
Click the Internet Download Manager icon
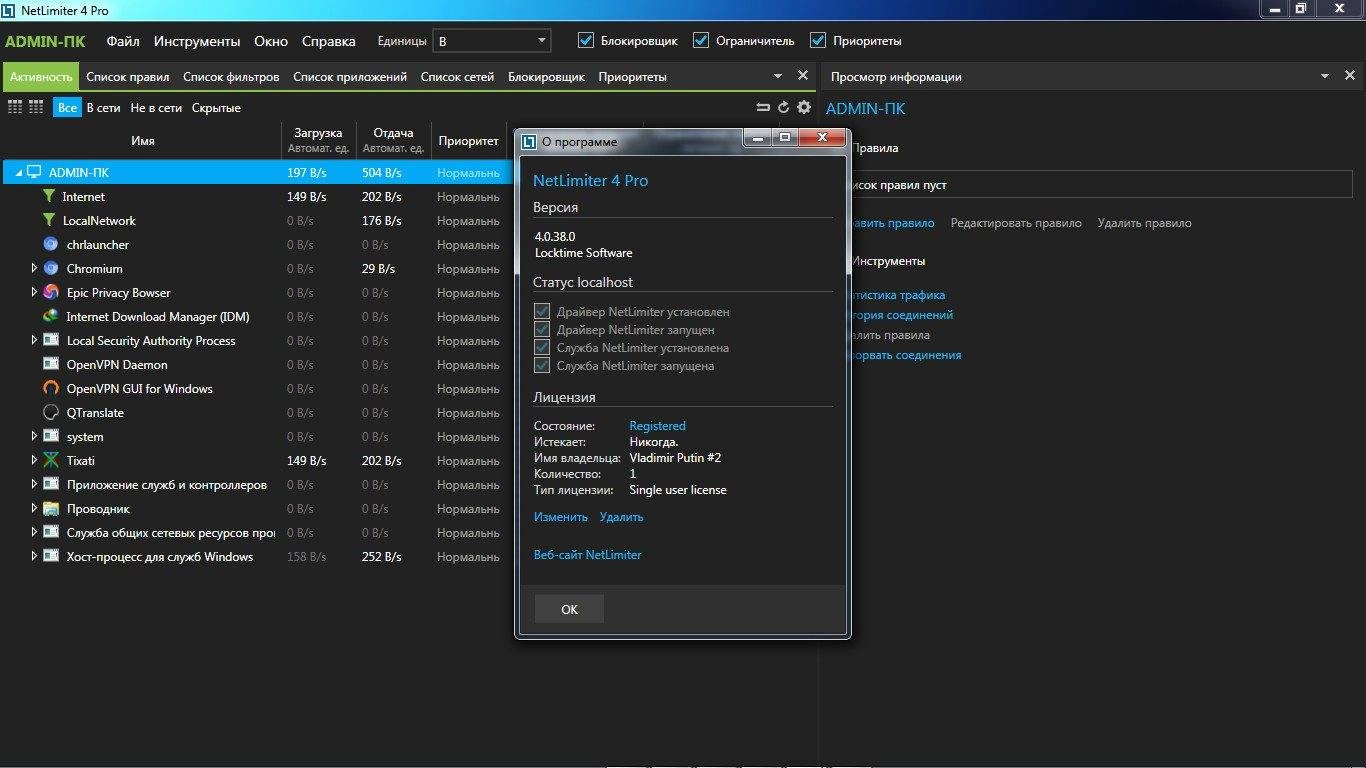coord(51,316)
